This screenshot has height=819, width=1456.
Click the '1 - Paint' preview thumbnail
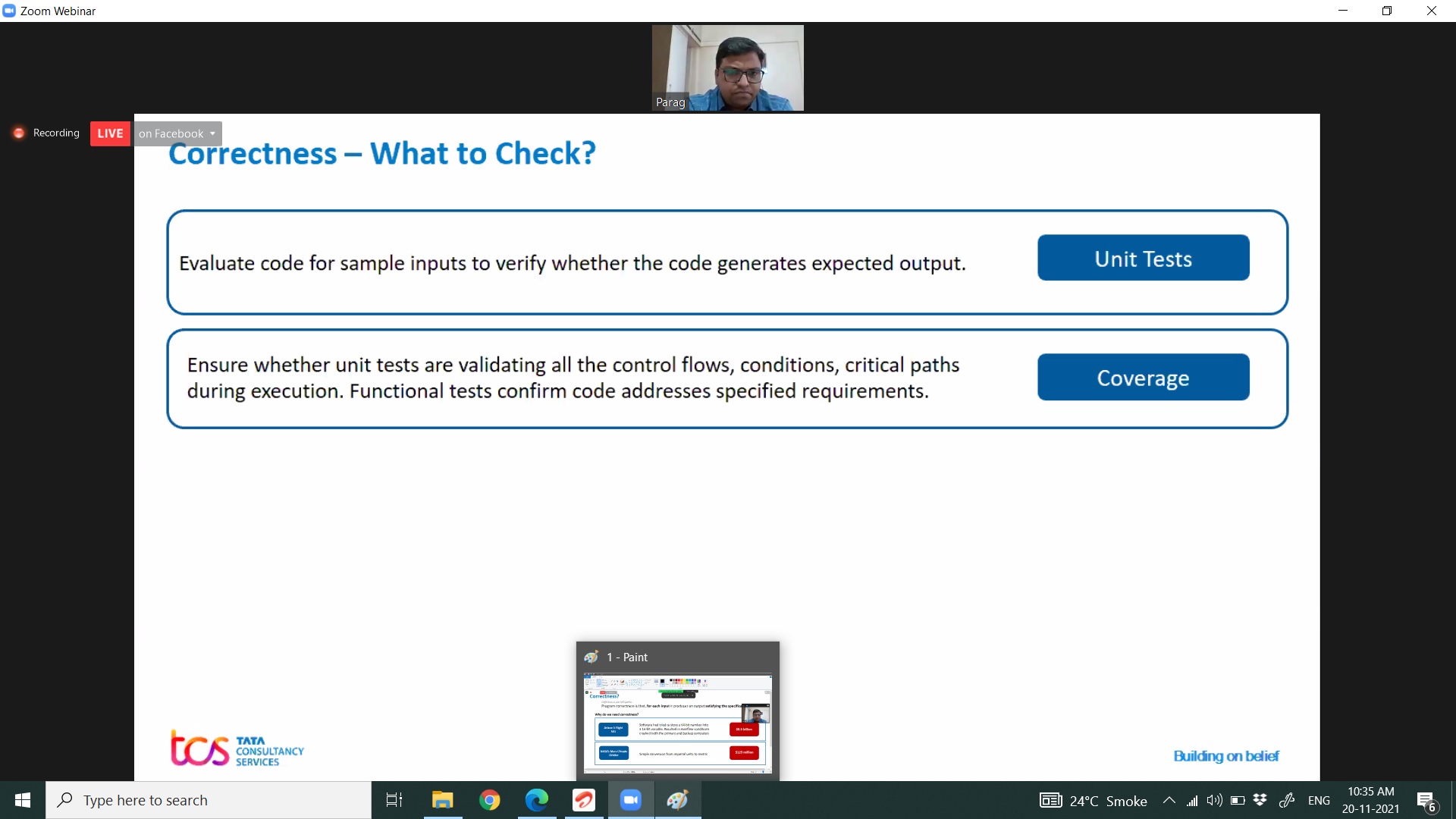pyautogui.click(x=678, y=723)
